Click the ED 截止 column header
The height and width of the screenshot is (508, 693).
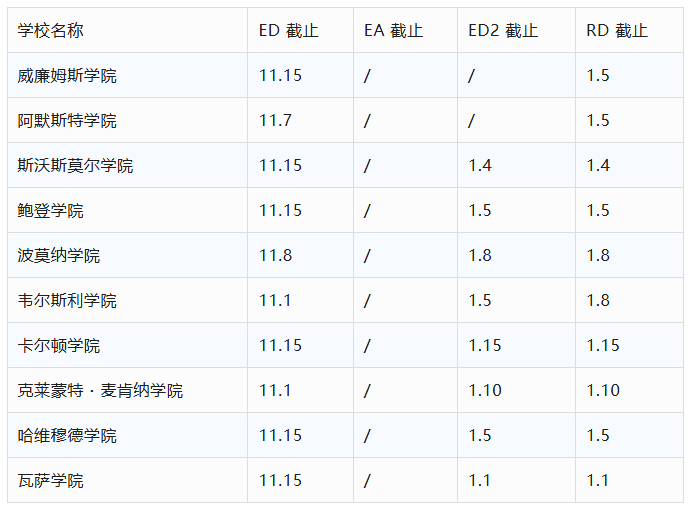coord(288,31)
